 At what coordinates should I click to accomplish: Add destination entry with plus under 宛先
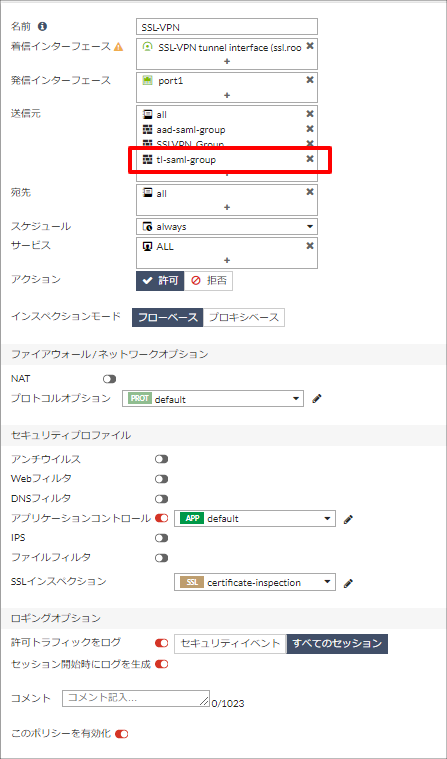[x=227, y=207]
